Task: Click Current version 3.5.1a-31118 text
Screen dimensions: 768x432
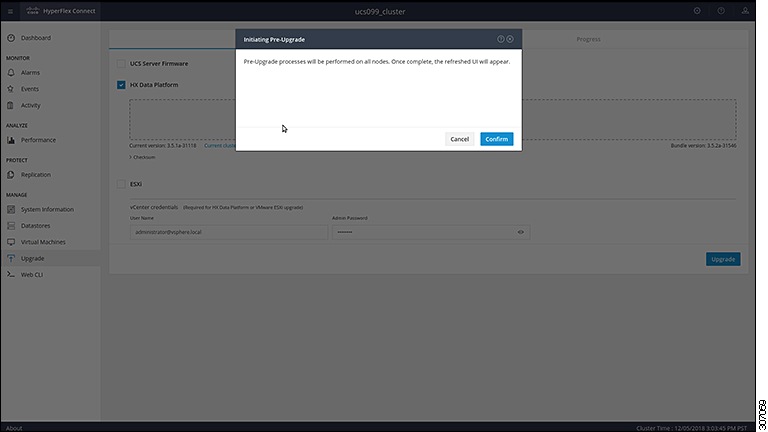Action: point(163,145)
